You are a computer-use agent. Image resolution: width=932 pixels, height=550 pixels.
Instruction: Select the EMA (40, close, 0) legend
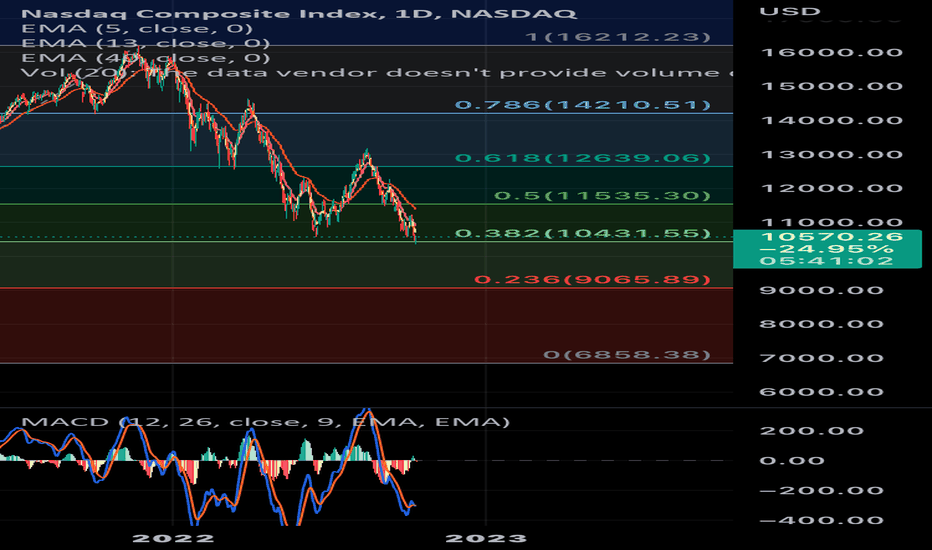coord(146,58)
